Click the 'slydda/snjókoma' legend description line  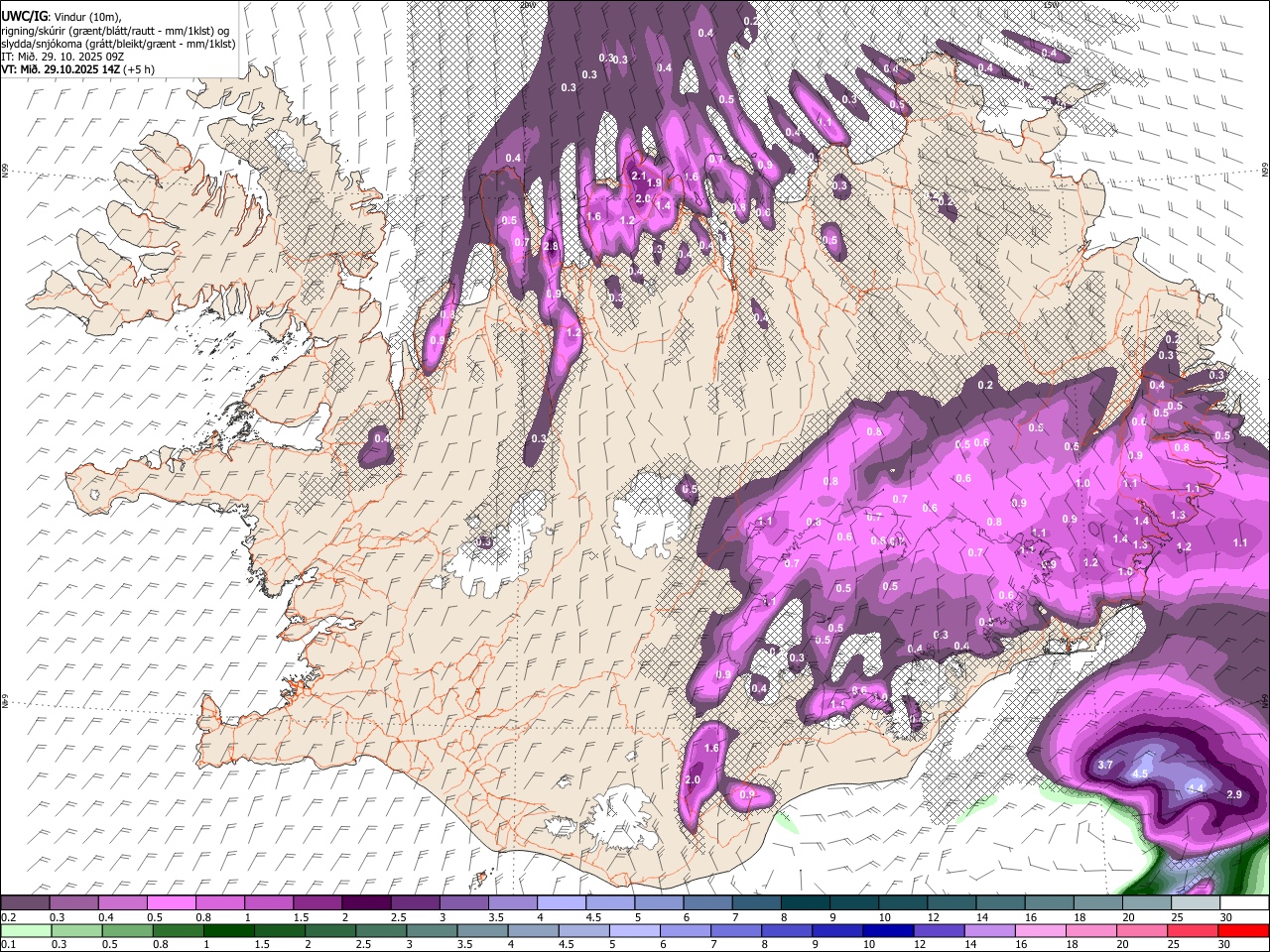pyautogui.click(x=118, y=44)
